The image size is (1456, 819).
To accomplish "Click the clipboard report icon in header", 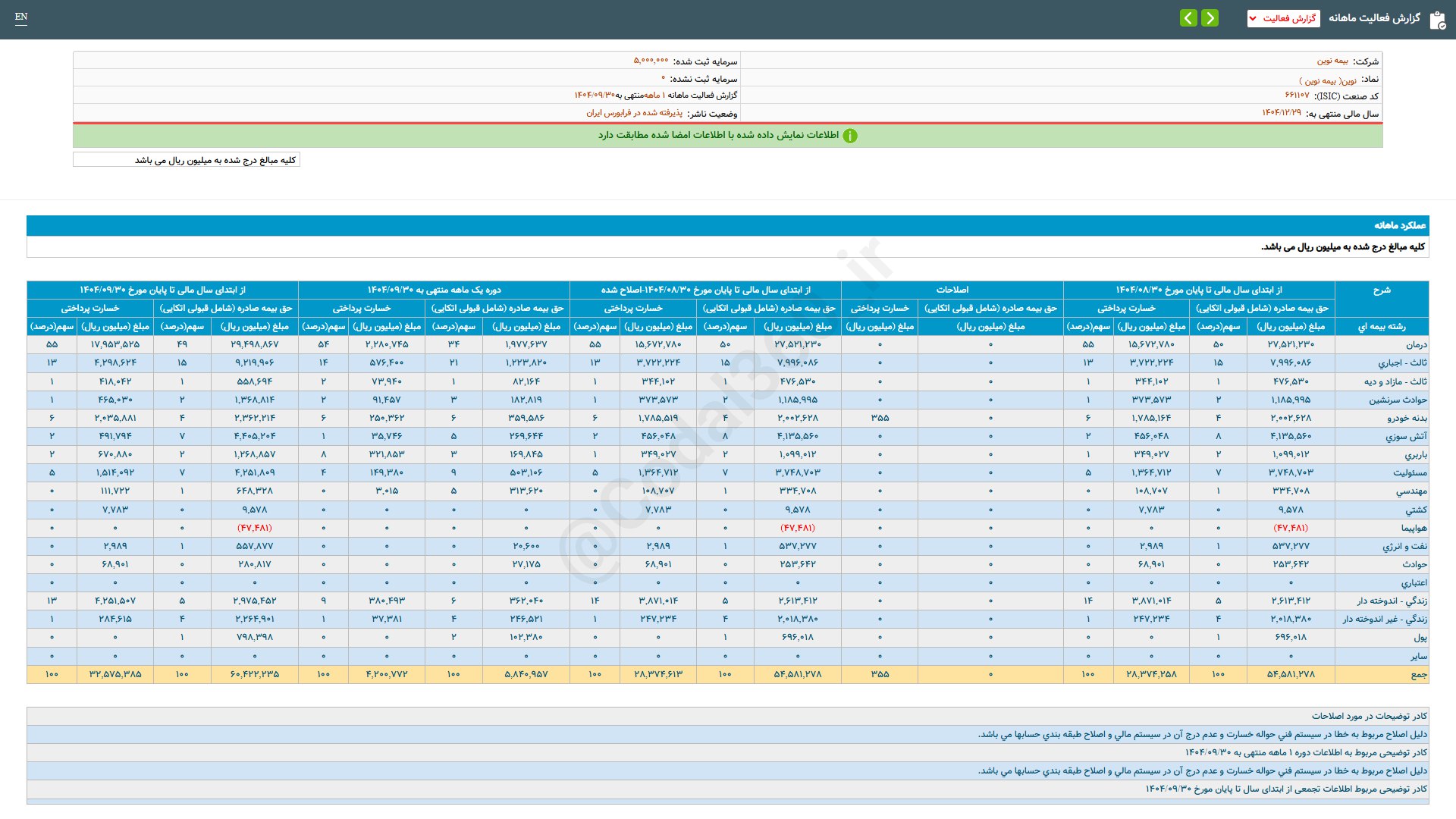I will (1436, 20).
